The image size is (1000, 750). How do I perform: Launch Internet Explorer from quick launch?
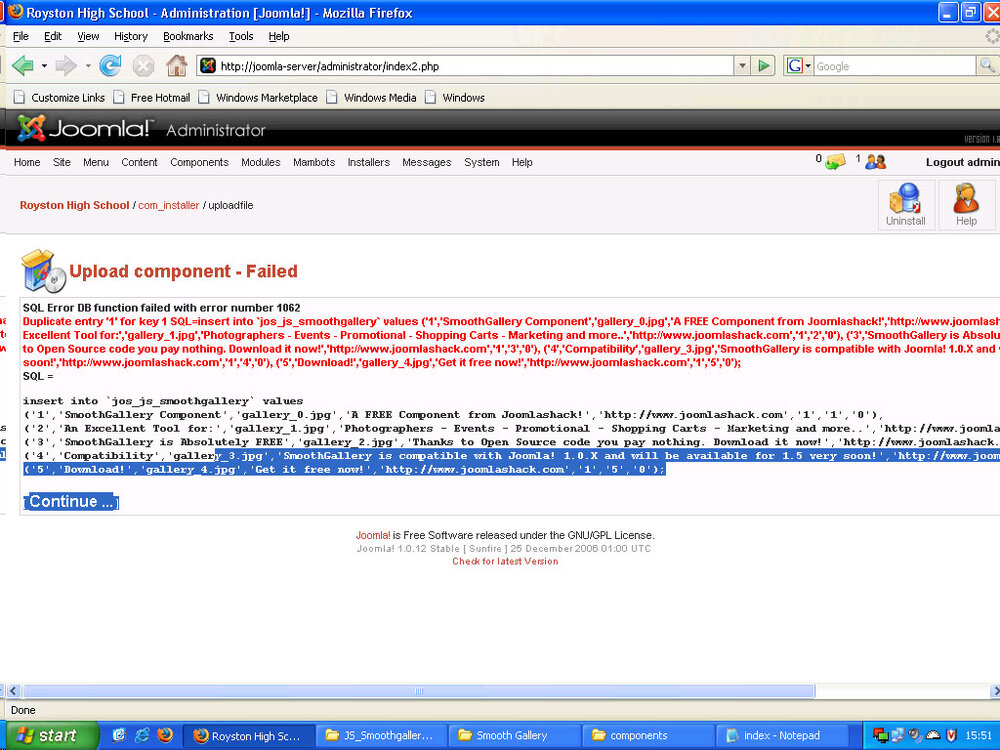pos(142,735)
